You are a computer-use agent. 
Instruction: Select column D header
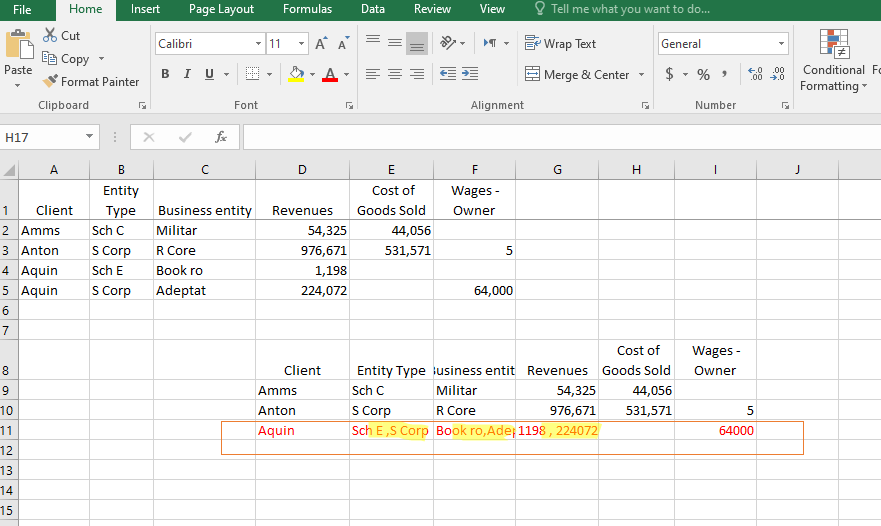pyautogui.click(x=302, y=170)
